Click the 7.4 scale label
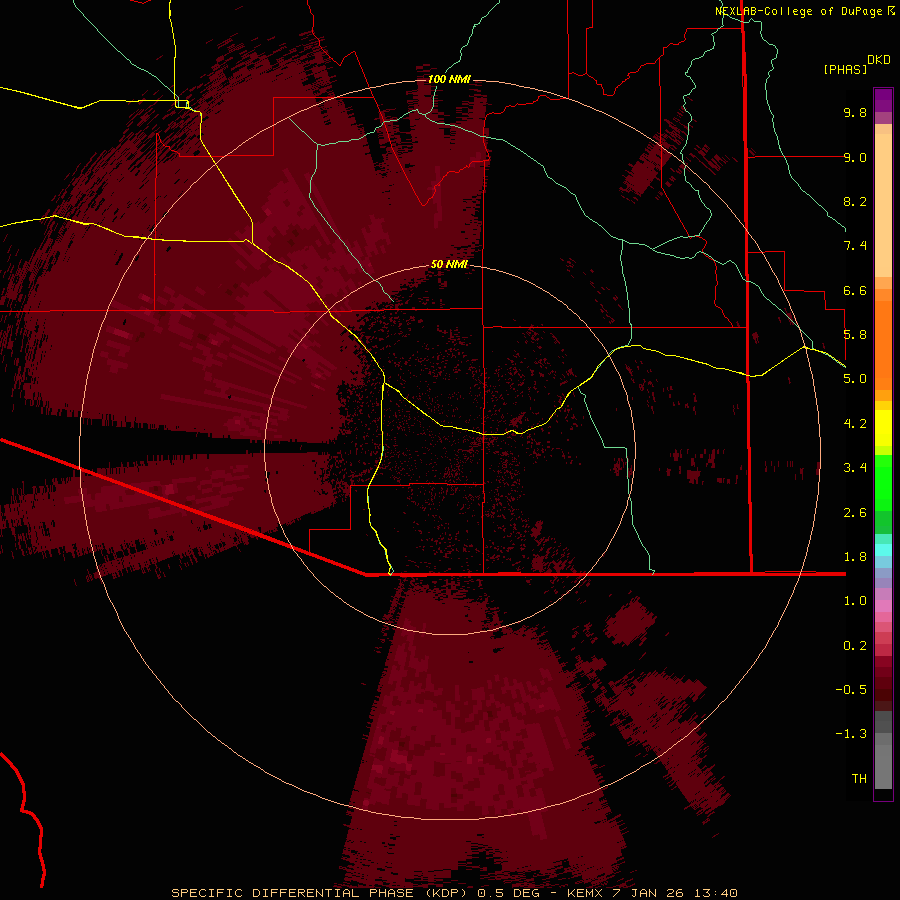 pyautogui.click(x=855, y=246)
